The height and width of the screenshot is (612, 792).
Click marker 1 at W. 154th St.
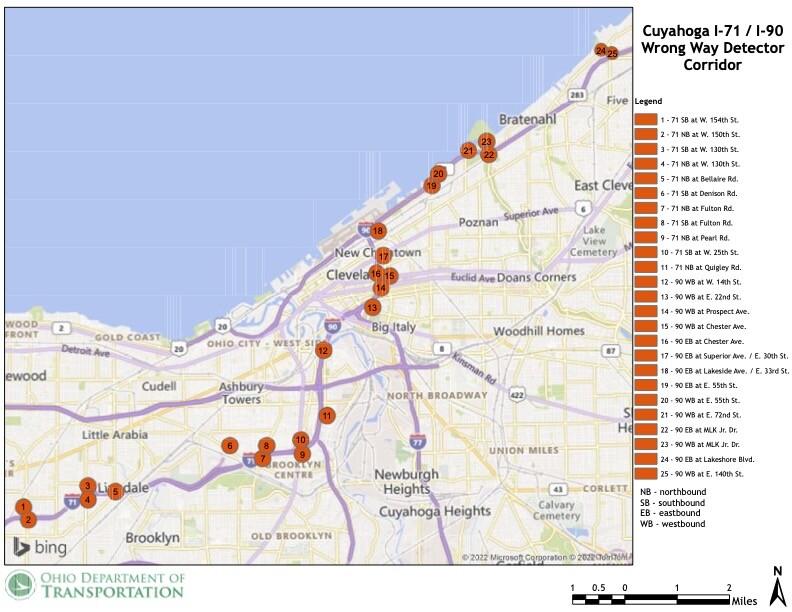[23, 506]
